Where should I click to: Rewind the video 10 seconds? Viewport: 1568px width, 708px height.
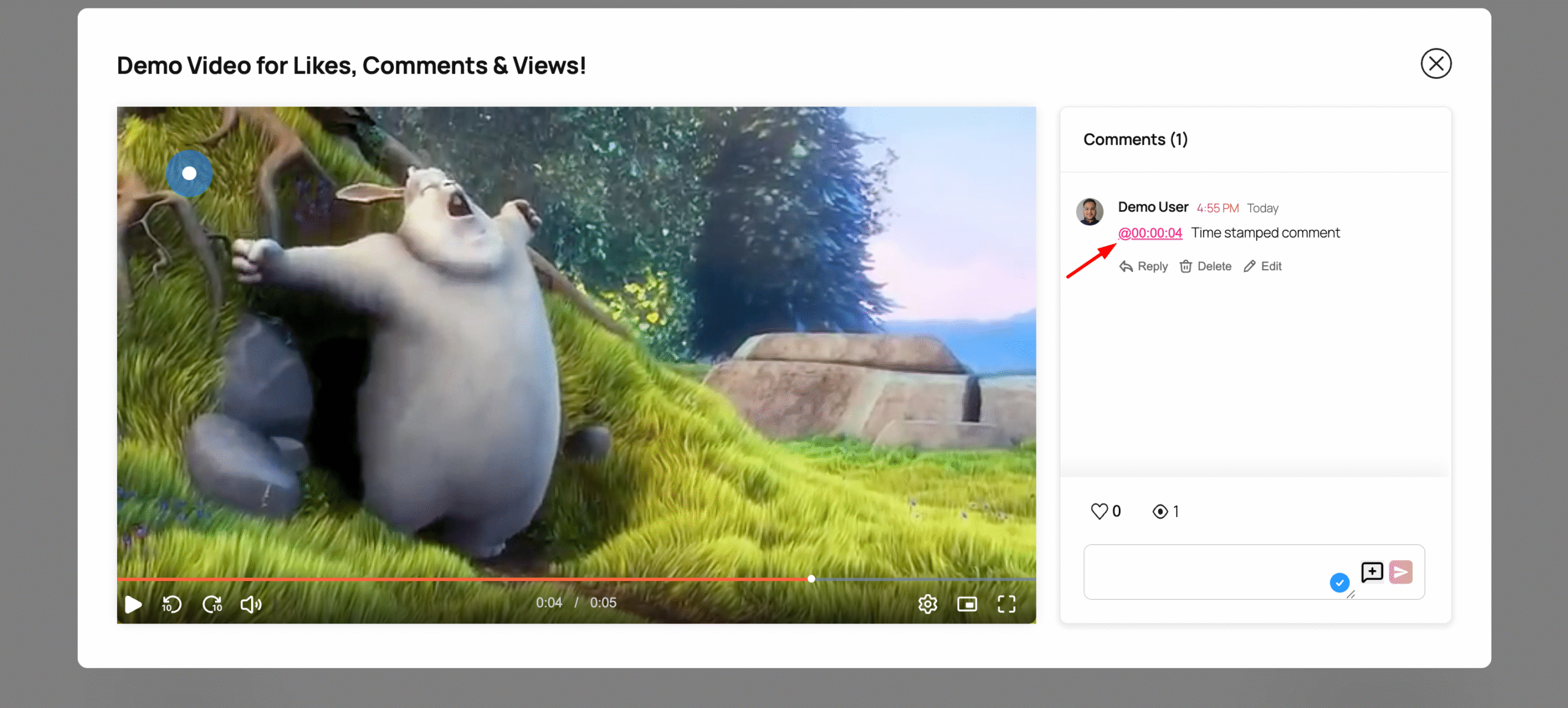tap(171, 604)
